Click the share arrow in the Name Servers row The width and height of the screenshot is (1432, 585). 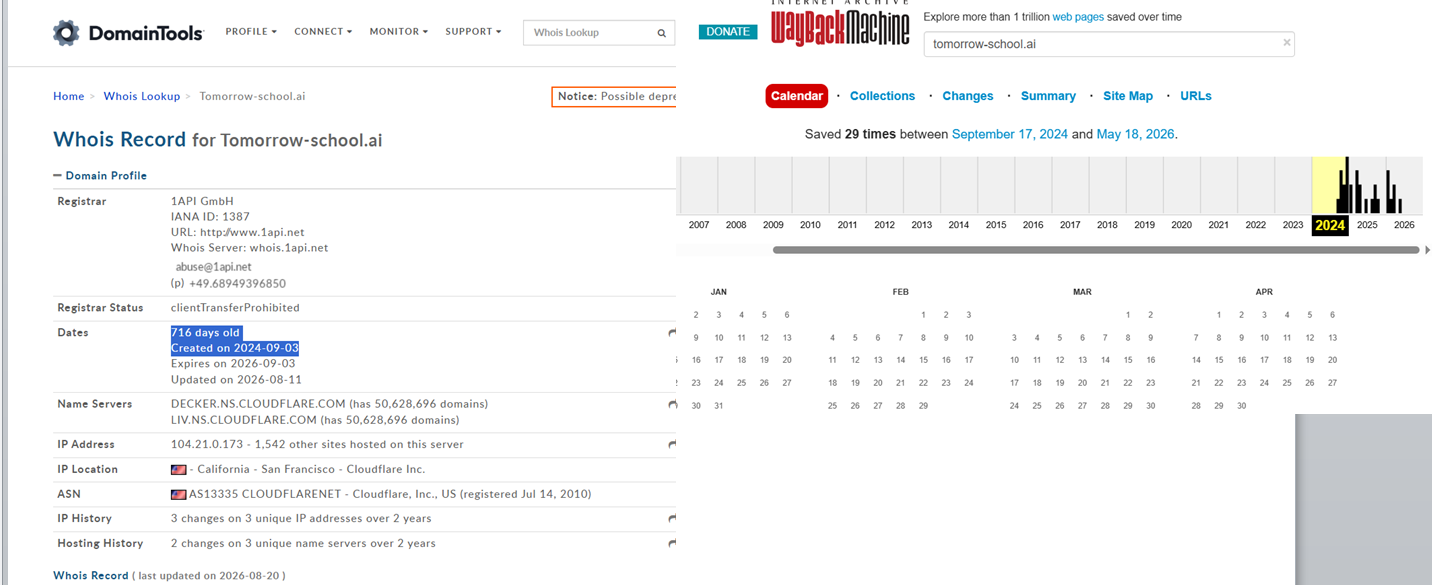point(672,404)
